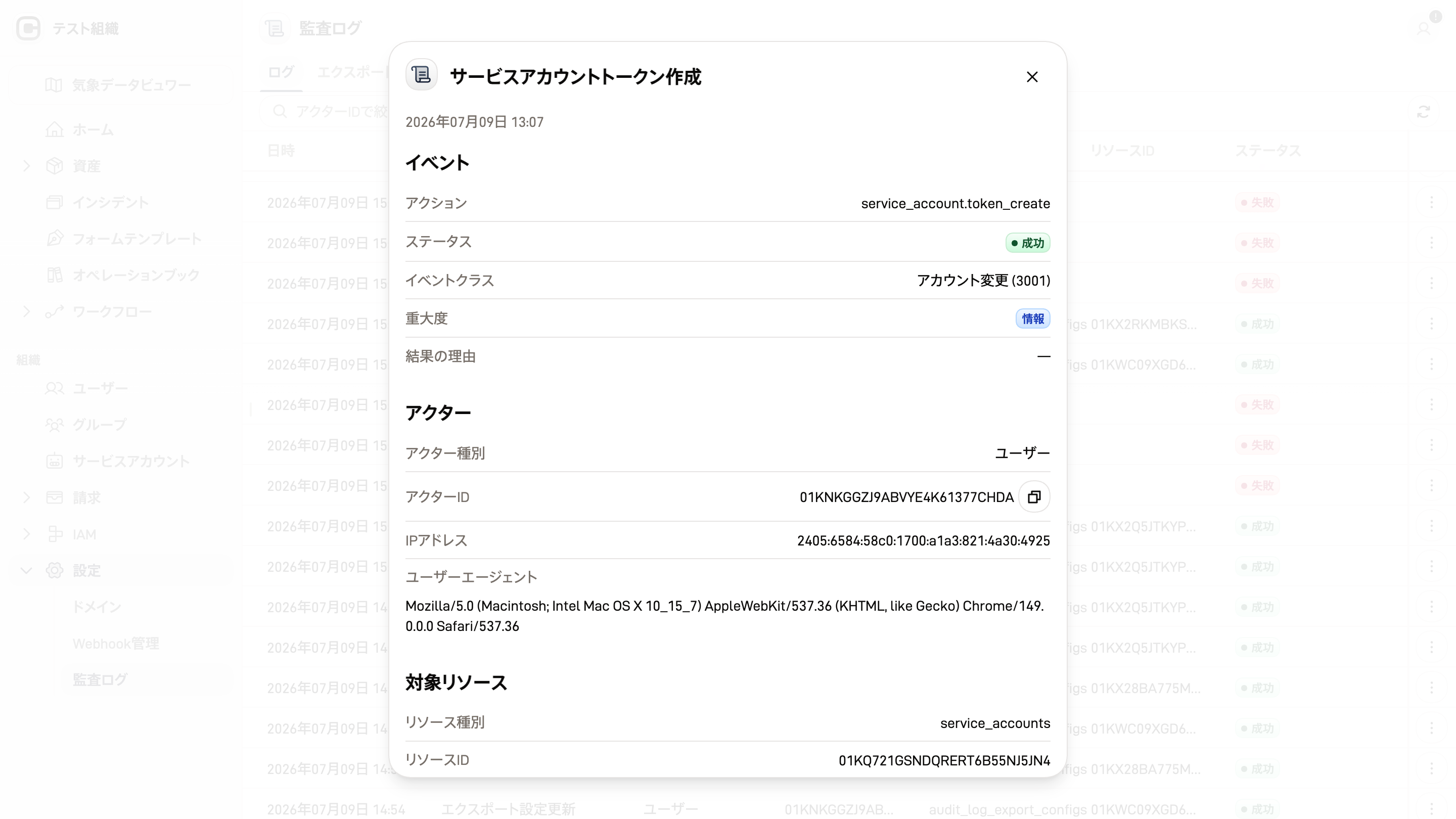Click the dialog timestamp 2026年07月09日 13:07
The image size is (1456, 819).
click(474, 122)
